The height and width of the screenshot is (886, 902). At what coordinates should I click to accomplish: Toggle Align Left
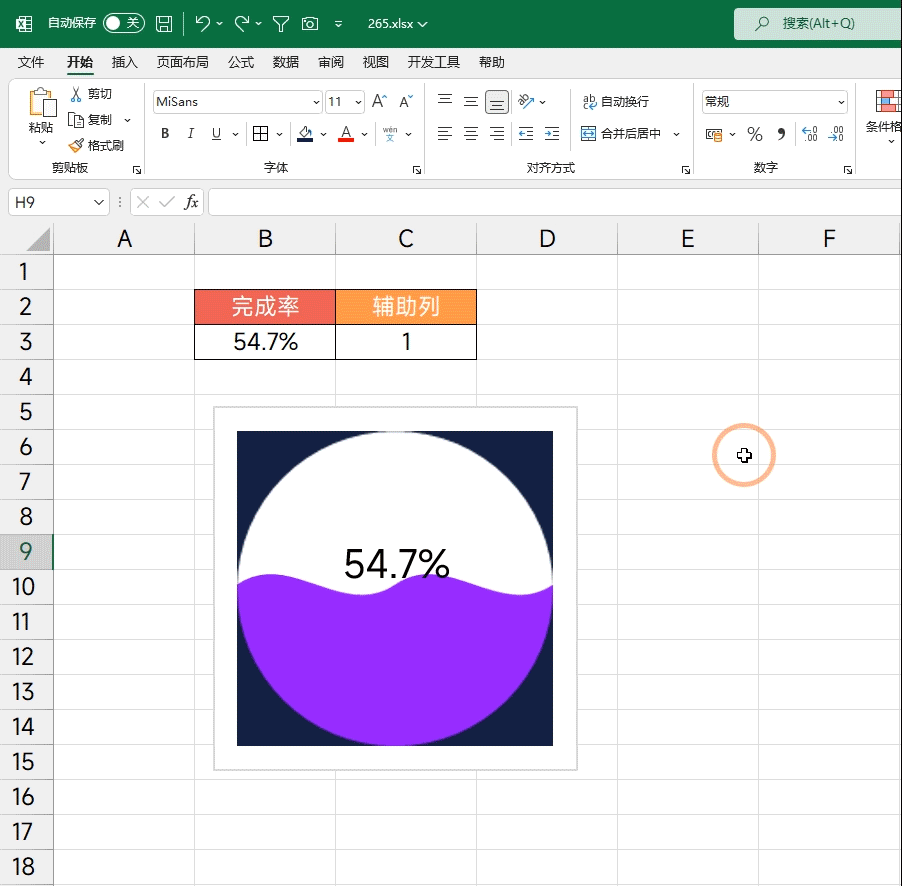pos(445,133)
